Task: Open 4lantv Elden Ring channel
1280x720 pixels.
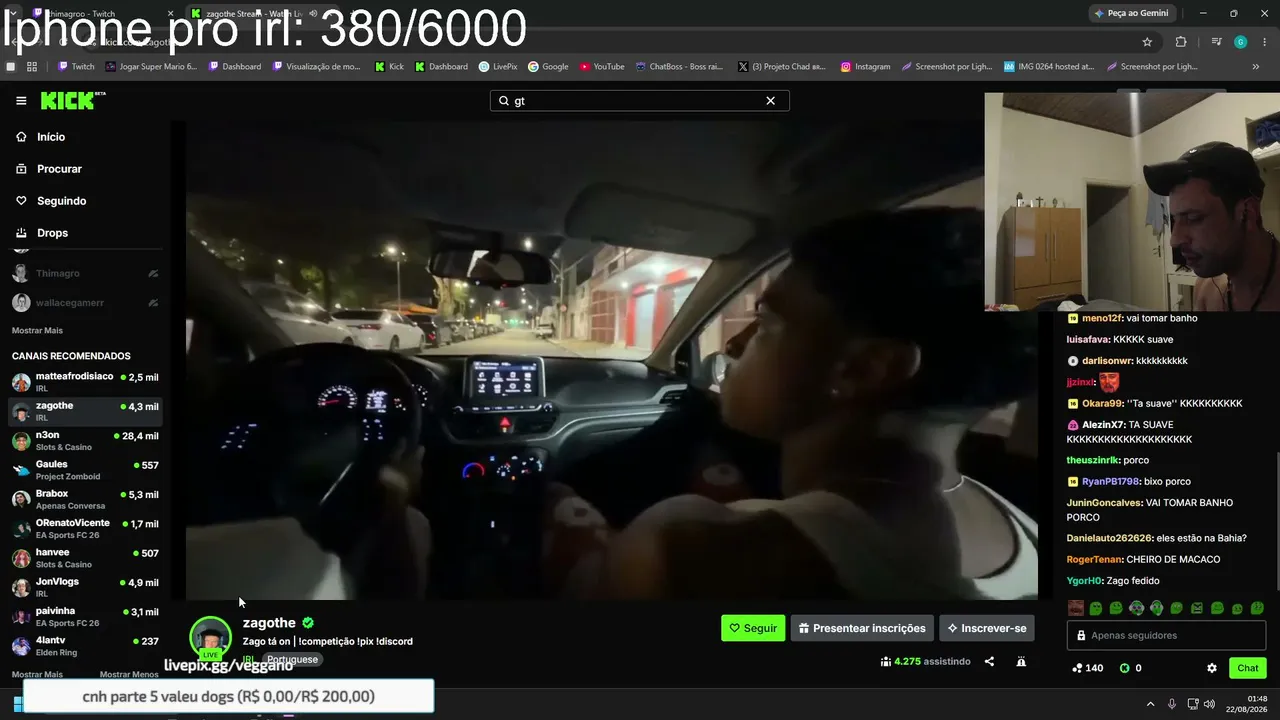Action: [x=85, y=646]
